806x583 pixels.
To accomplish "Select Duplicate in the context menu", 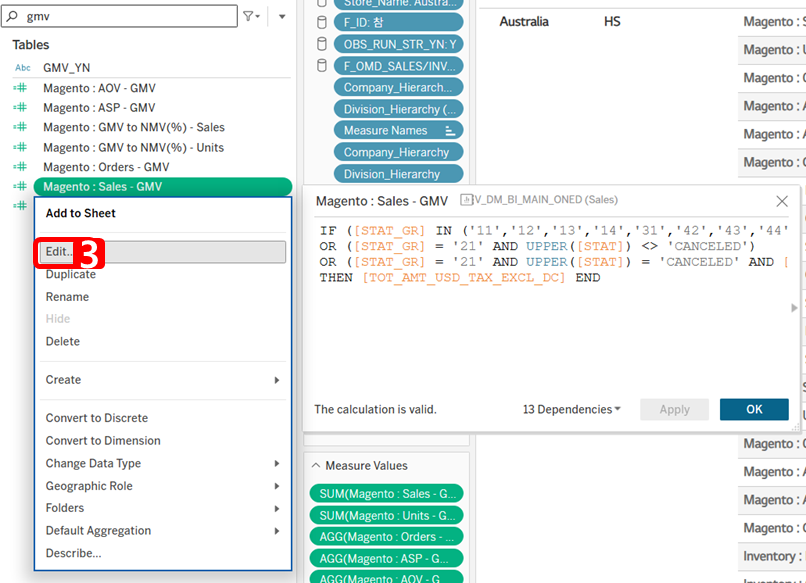I will point(70,274).
